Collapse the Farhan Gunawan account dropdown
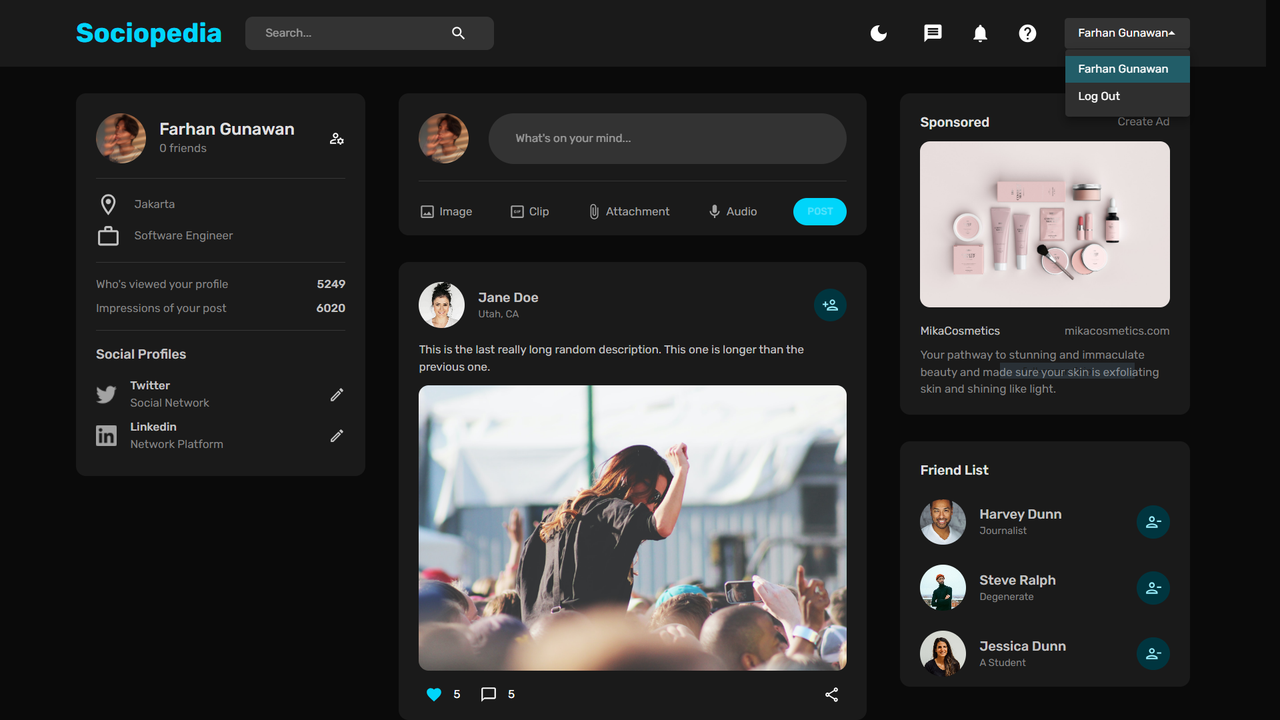Screen dimensions: 1280x720 click(x=1127, y=33)
